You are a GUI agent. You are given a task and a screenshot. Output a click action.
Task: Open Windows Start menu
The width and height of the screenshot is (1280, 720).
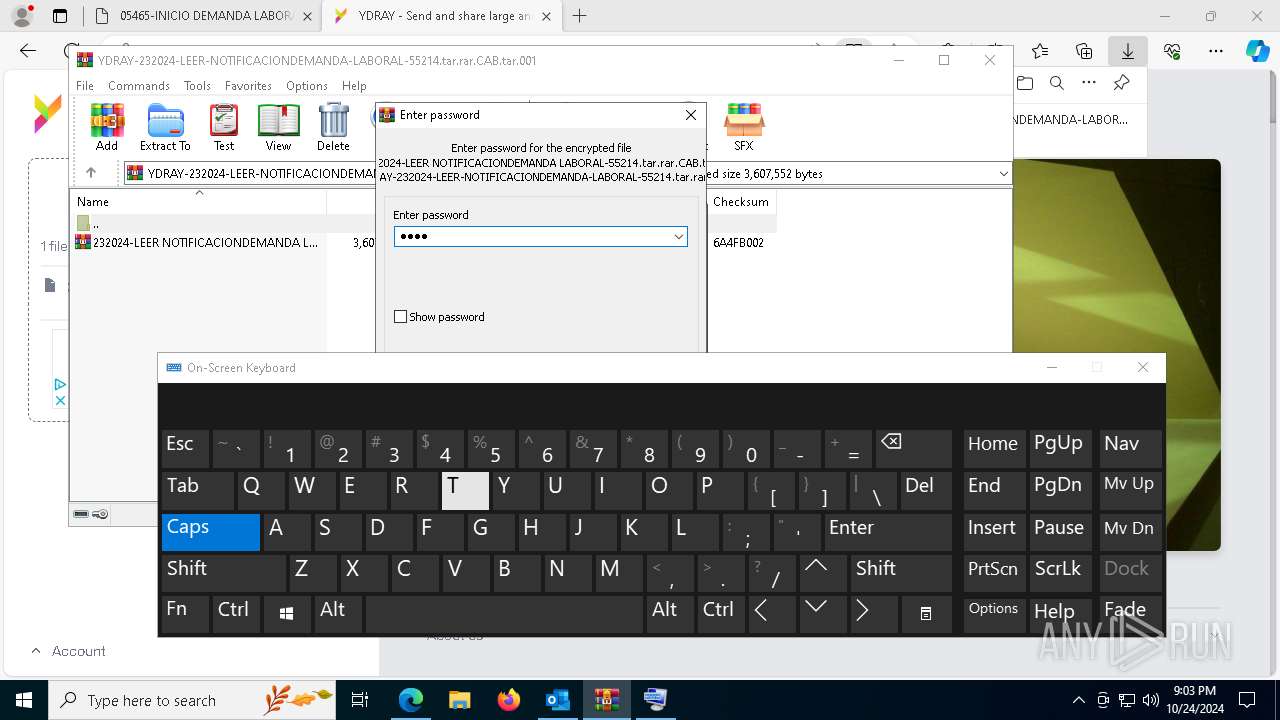coord(24,700)
